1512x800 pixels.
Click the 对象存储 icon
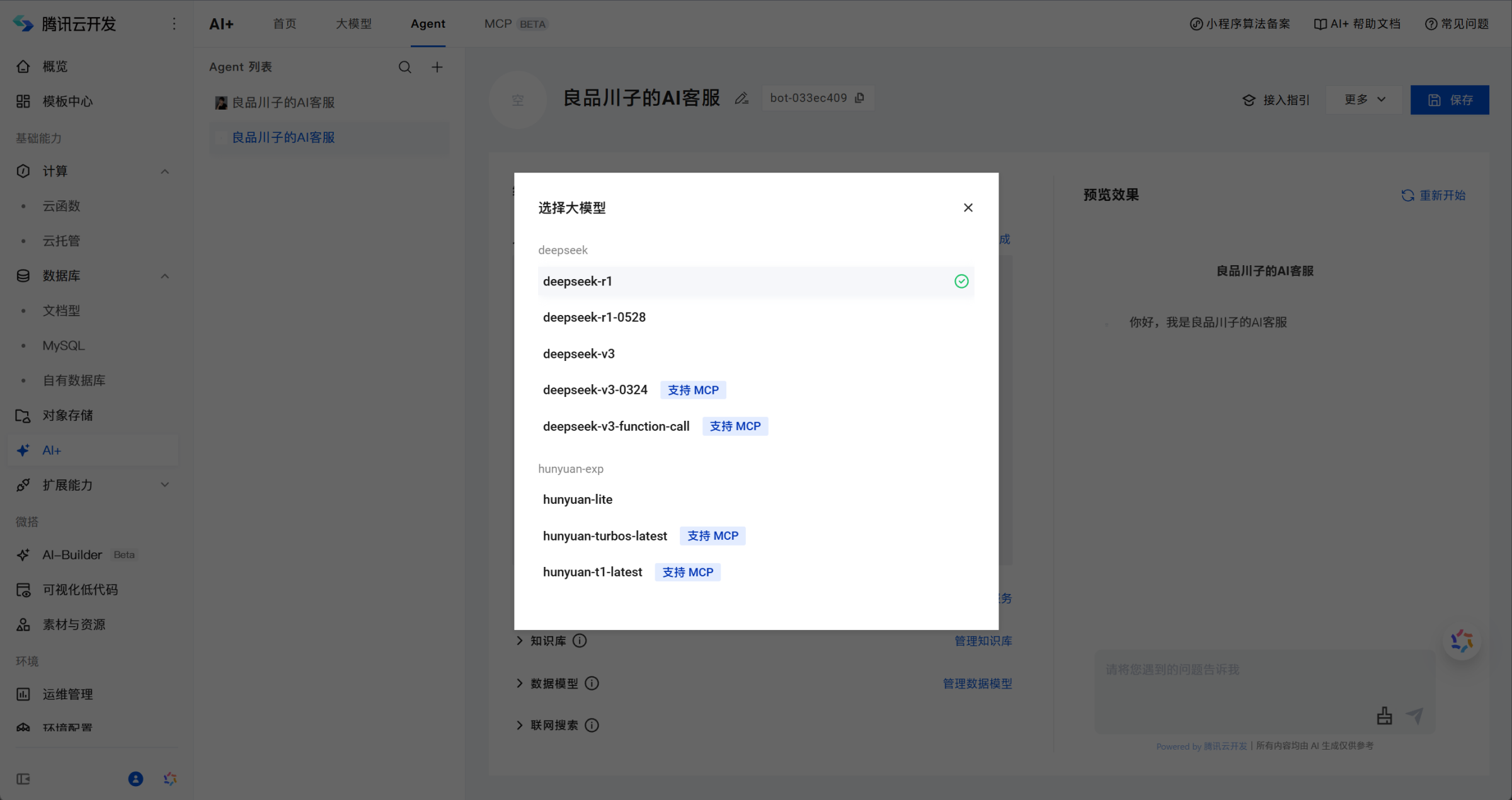(x=23, y=416)
